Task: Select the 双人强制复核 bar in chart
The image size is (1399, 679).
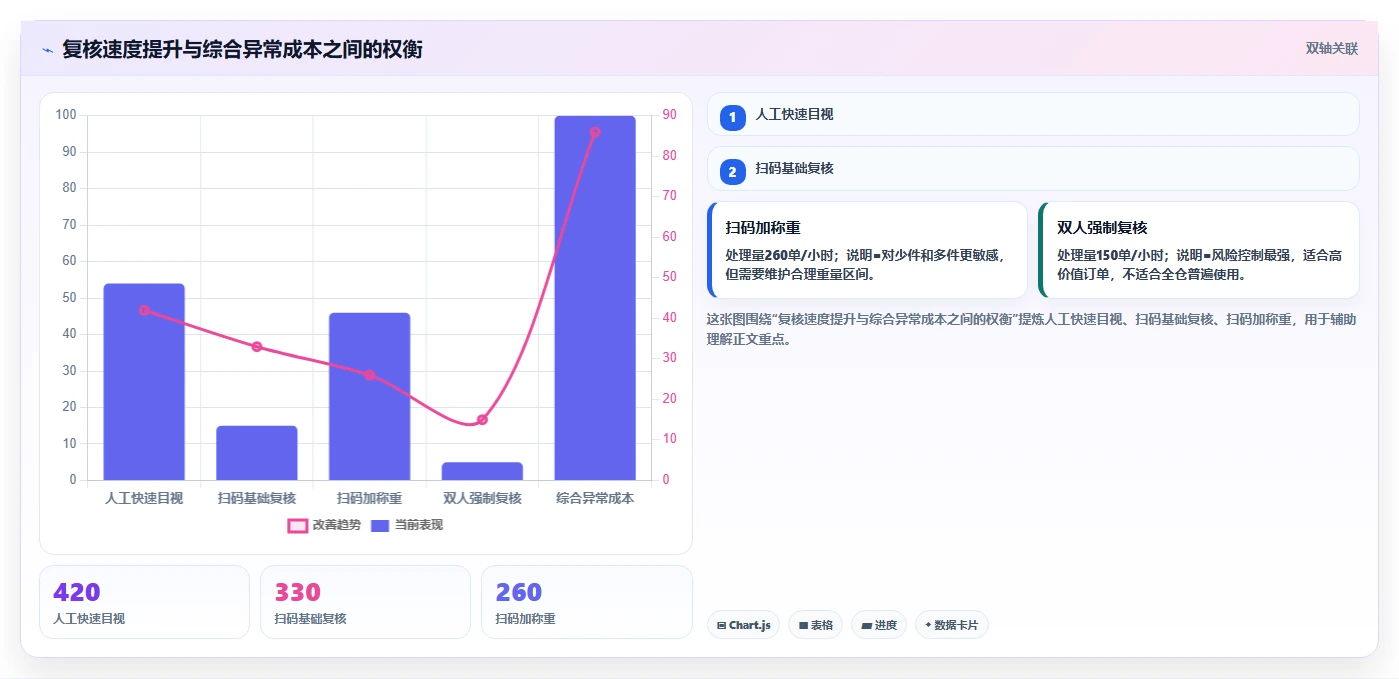Action: [x=482, y=471]
